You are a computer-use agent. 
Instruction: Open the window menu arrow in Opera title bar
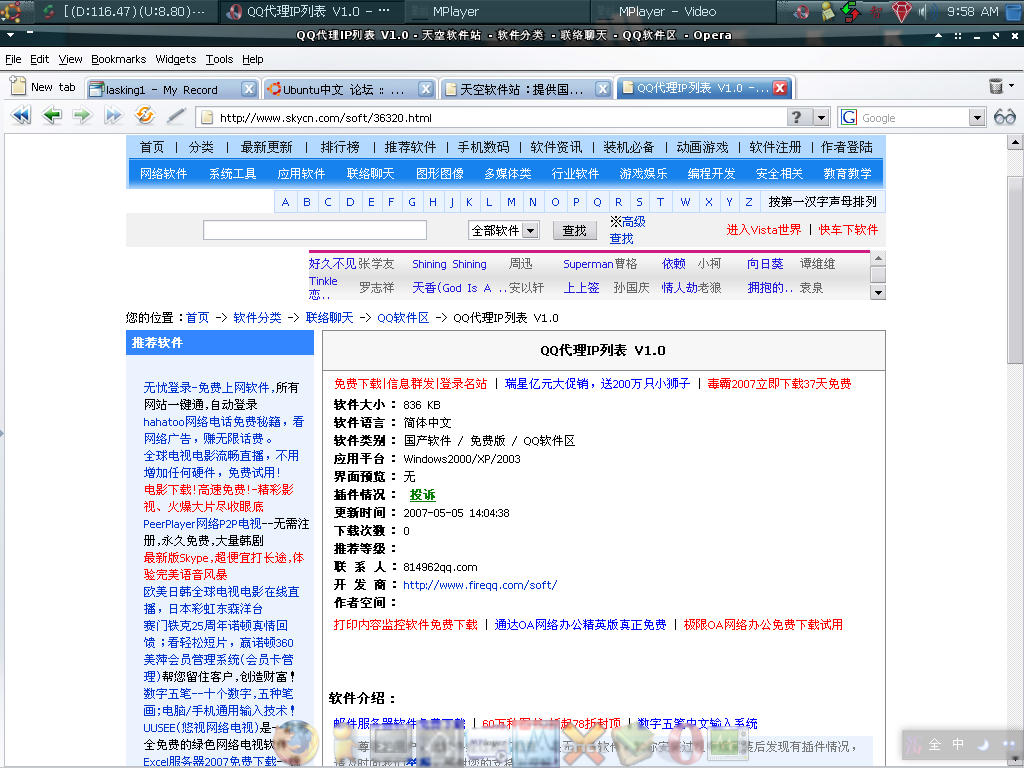click(x=10, y=35)
